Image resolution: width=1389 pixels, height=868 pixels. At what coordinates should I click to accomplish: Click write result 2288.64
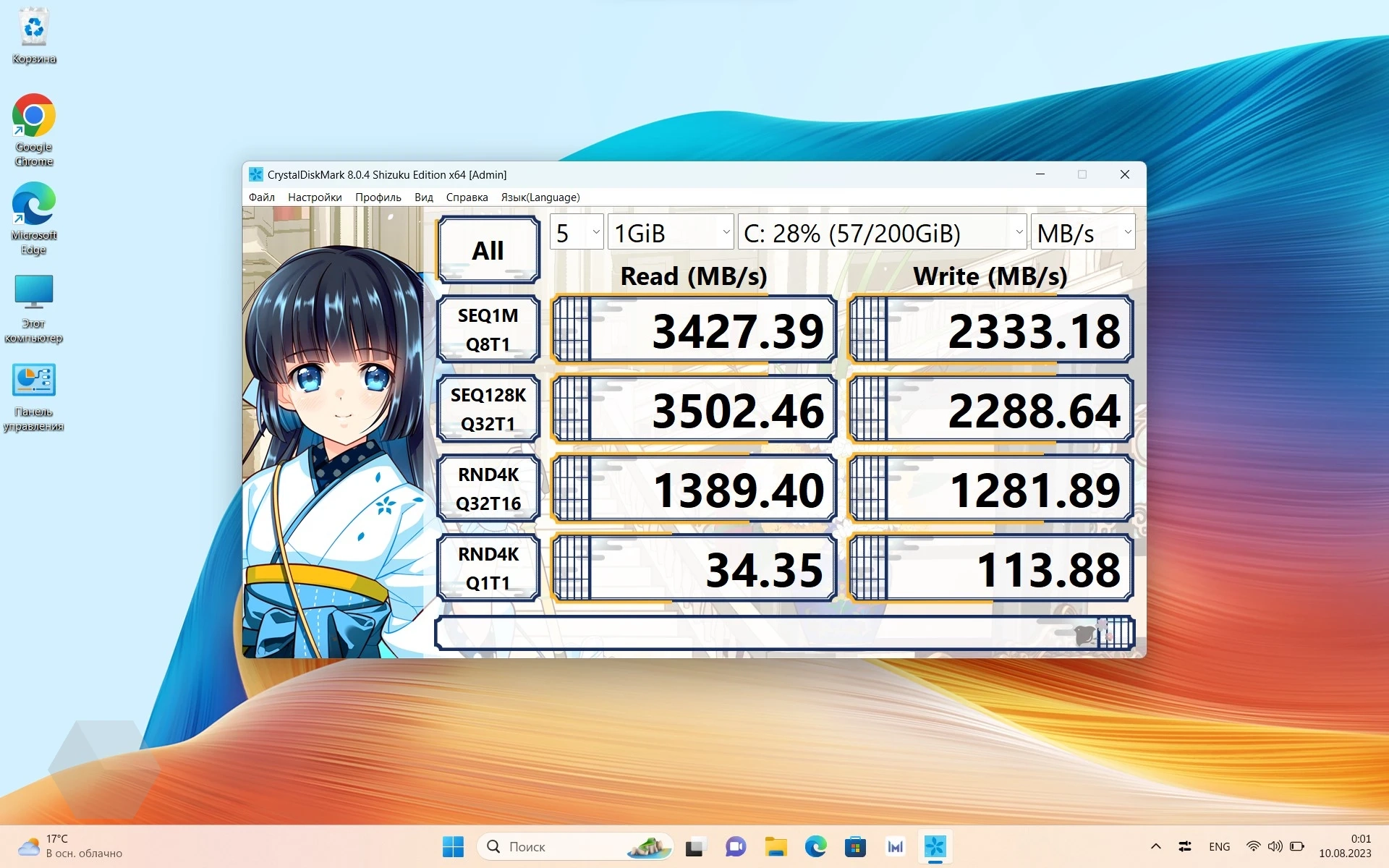coord(991,409)
